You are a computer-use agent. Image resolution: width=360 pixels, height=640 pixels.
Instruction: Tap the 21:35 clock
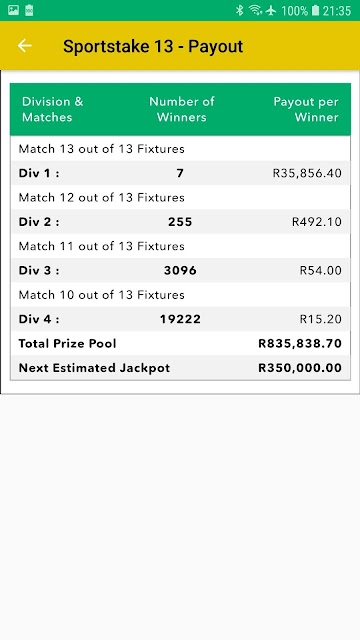pyautogui.click(x=337, y=11)
